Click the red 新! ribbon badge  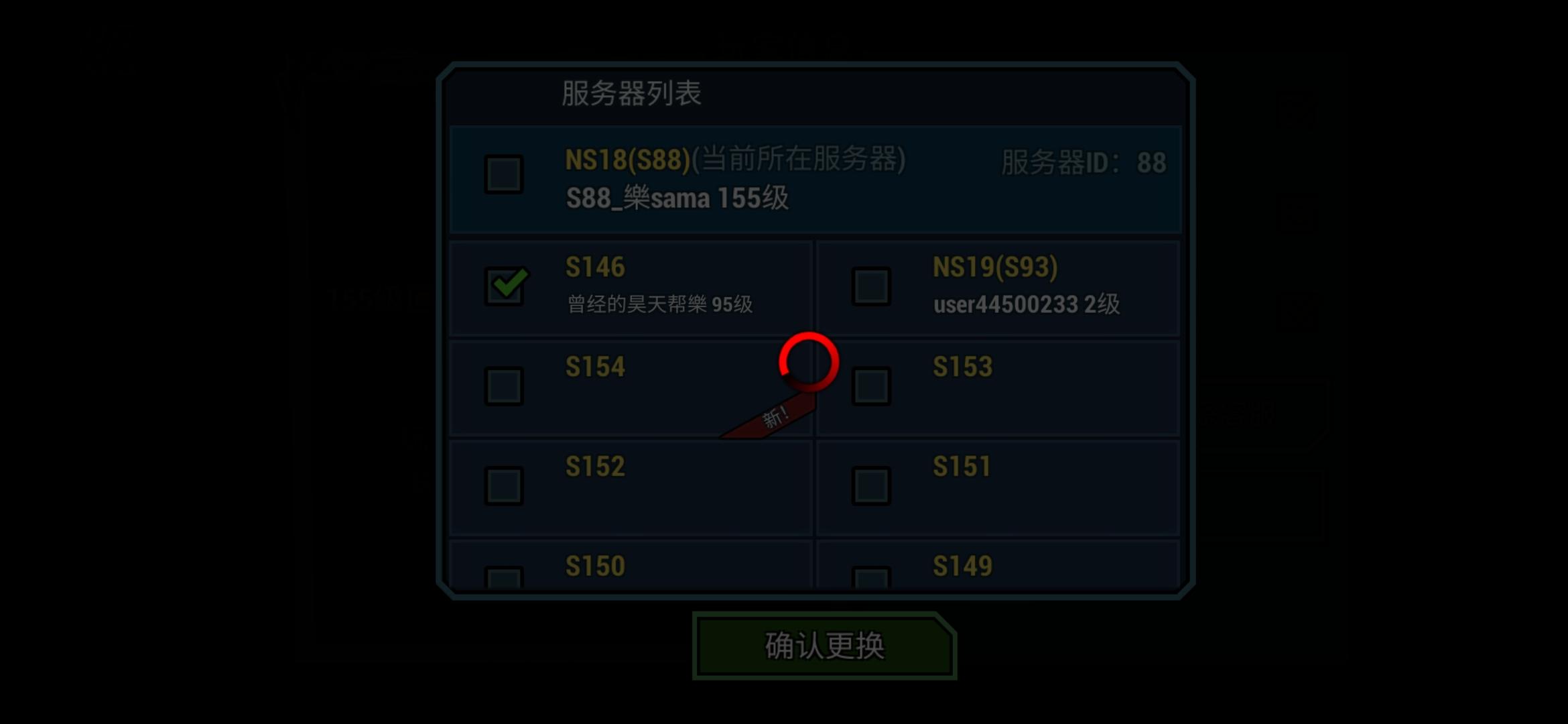coord(771,417)
